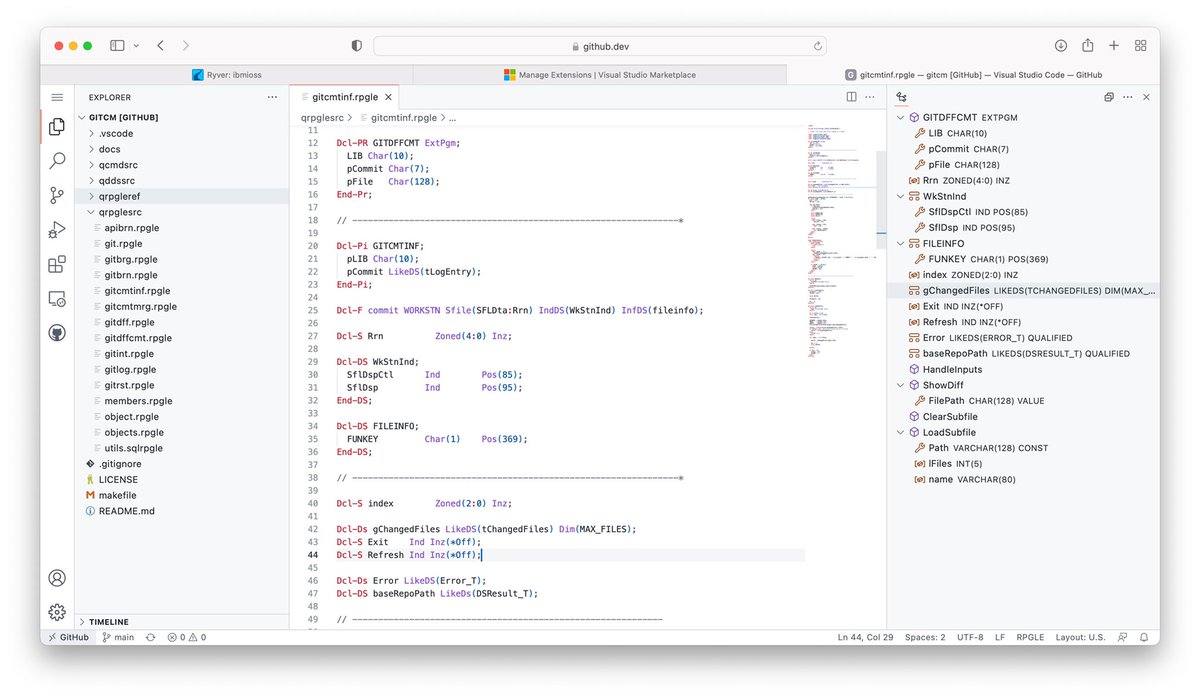Click the Accounts icon above the settings gear
Screen dimensions: 1200x698
56,577
